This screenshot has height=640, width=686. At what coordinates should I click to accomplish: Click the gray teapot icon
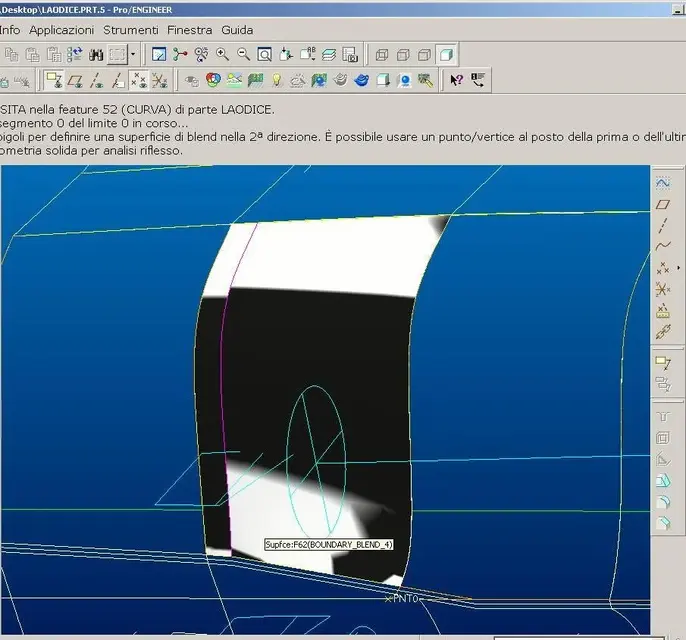pos(340,80)
